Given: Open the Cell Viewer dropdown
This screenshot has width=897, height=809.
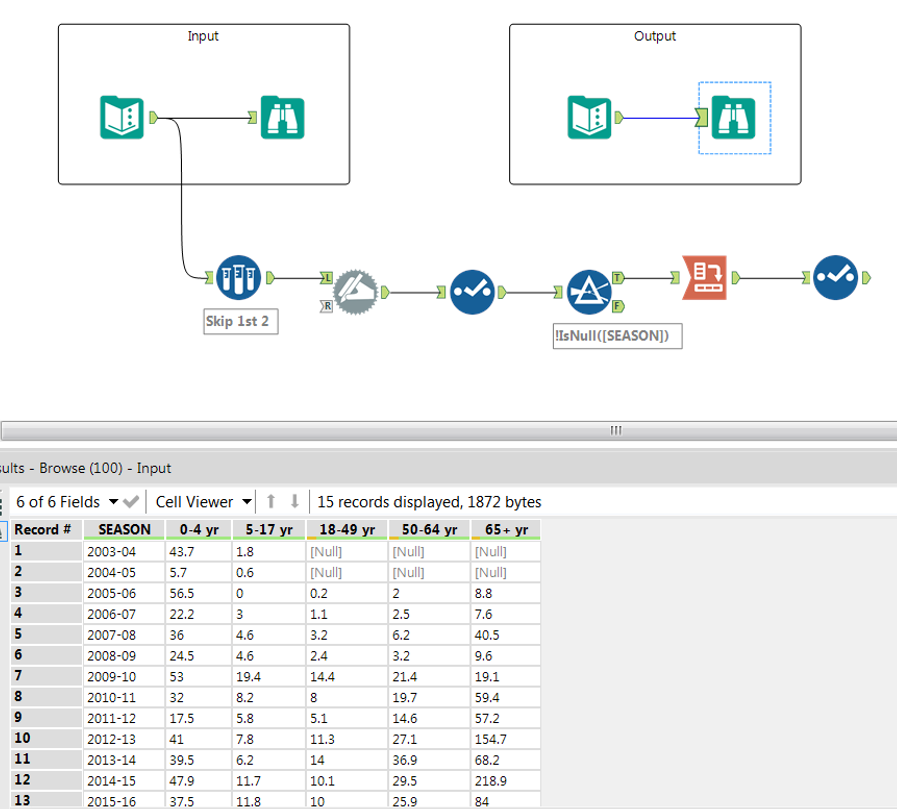Looking at the screenshot, I should [203, 502].
